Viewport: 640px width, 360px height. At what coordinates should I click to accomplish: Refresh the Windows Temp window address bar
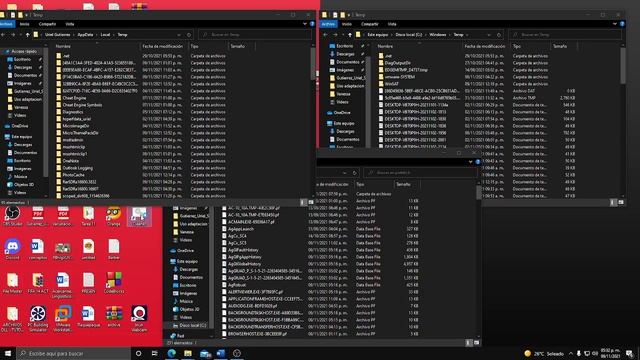[498, 35]
